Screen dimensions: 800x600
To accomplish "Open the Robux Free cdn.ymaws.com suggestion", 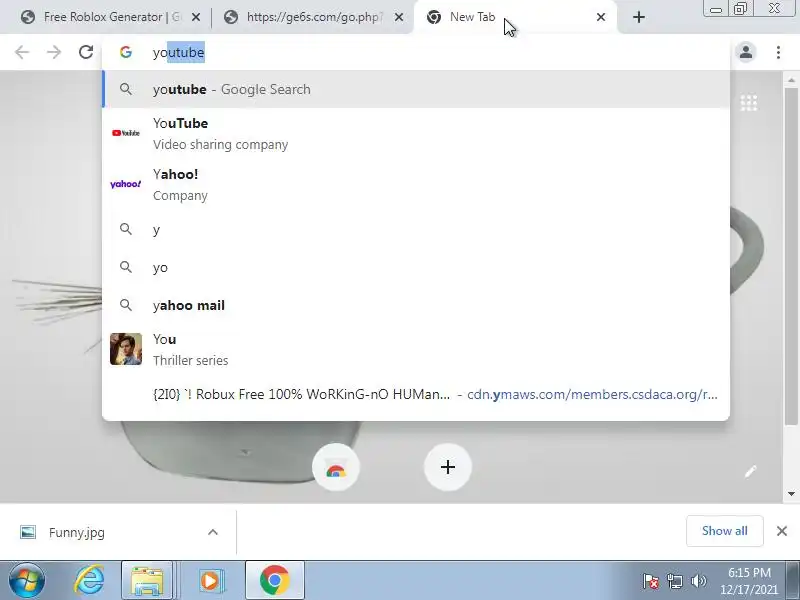I will (416, 394).
